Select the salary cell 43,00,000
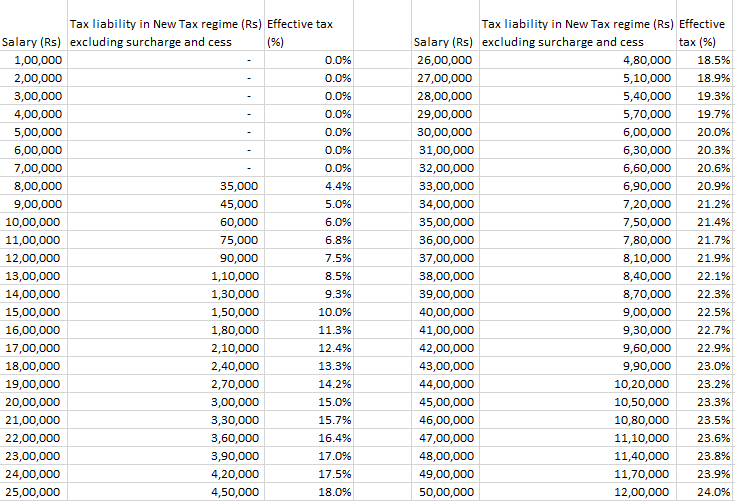The height and width of the screenshot is (501, 735). 447,366
